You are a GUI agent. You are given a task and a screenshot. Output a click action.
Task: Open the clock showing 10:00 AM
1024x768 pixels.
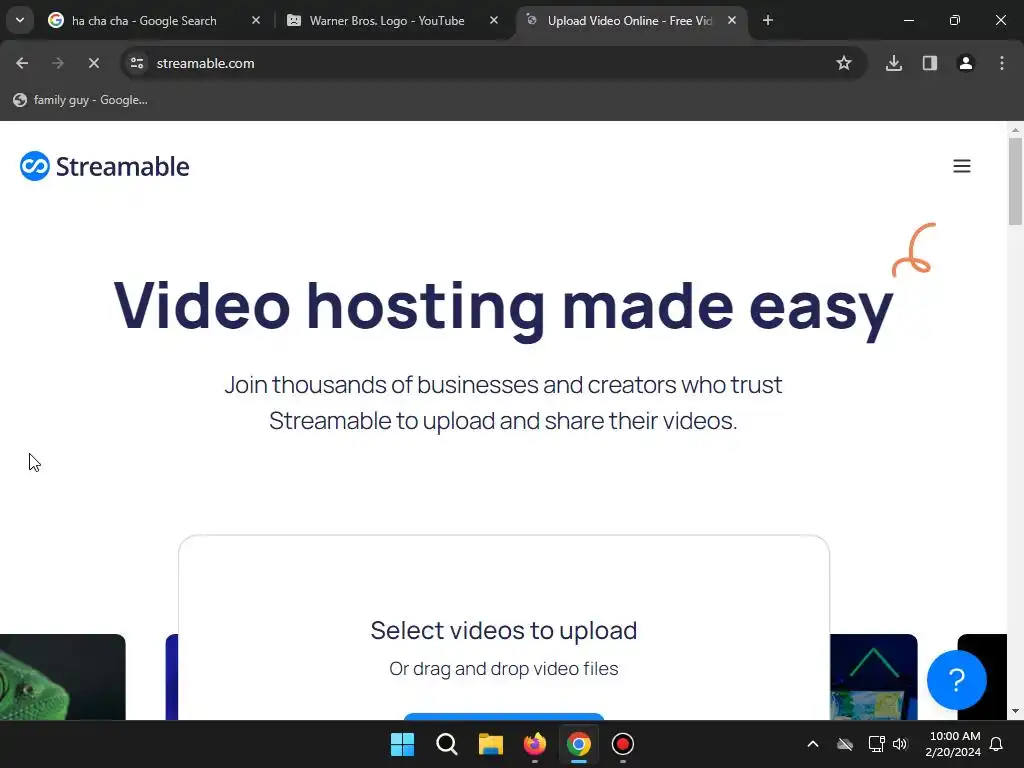tap(953, 744)
